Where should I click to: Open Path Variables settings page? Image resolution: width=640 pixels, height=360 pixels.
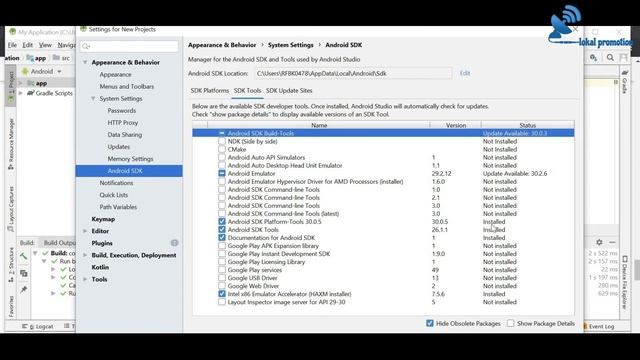pyautogui.click(x=118, y=207)
